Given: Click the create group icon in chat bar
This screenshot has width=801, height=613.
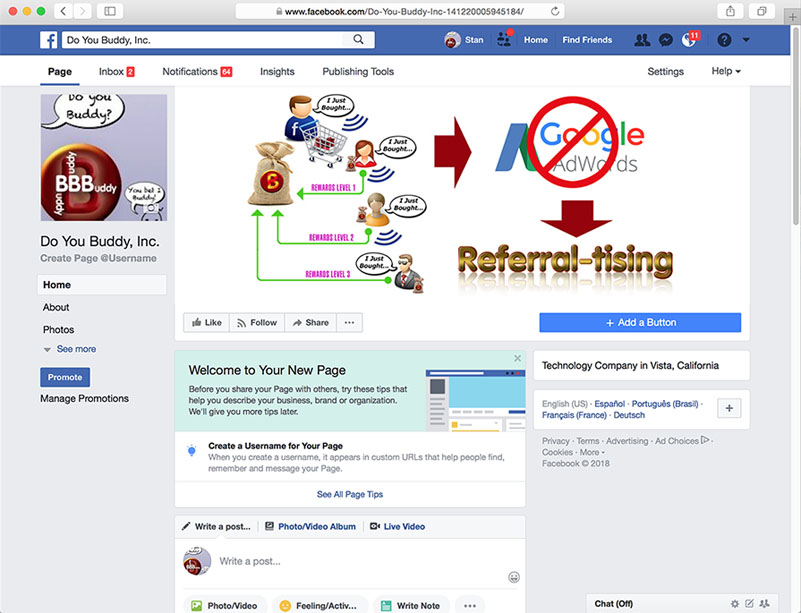Looking at the screenshot, I should click(765, 604).
